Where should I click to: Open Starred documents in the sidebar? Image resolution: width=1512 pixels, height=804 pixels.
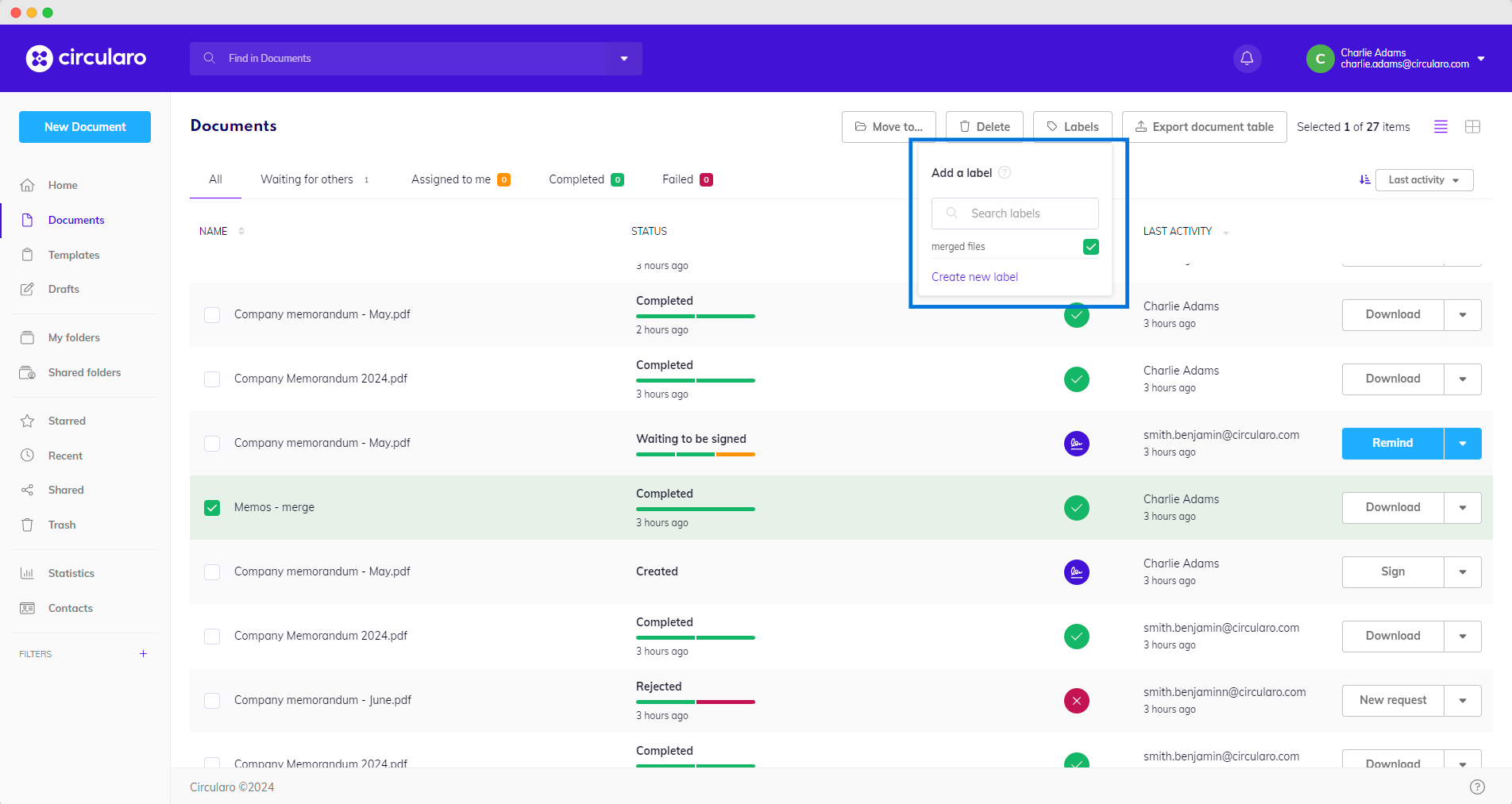coord(67,421)
